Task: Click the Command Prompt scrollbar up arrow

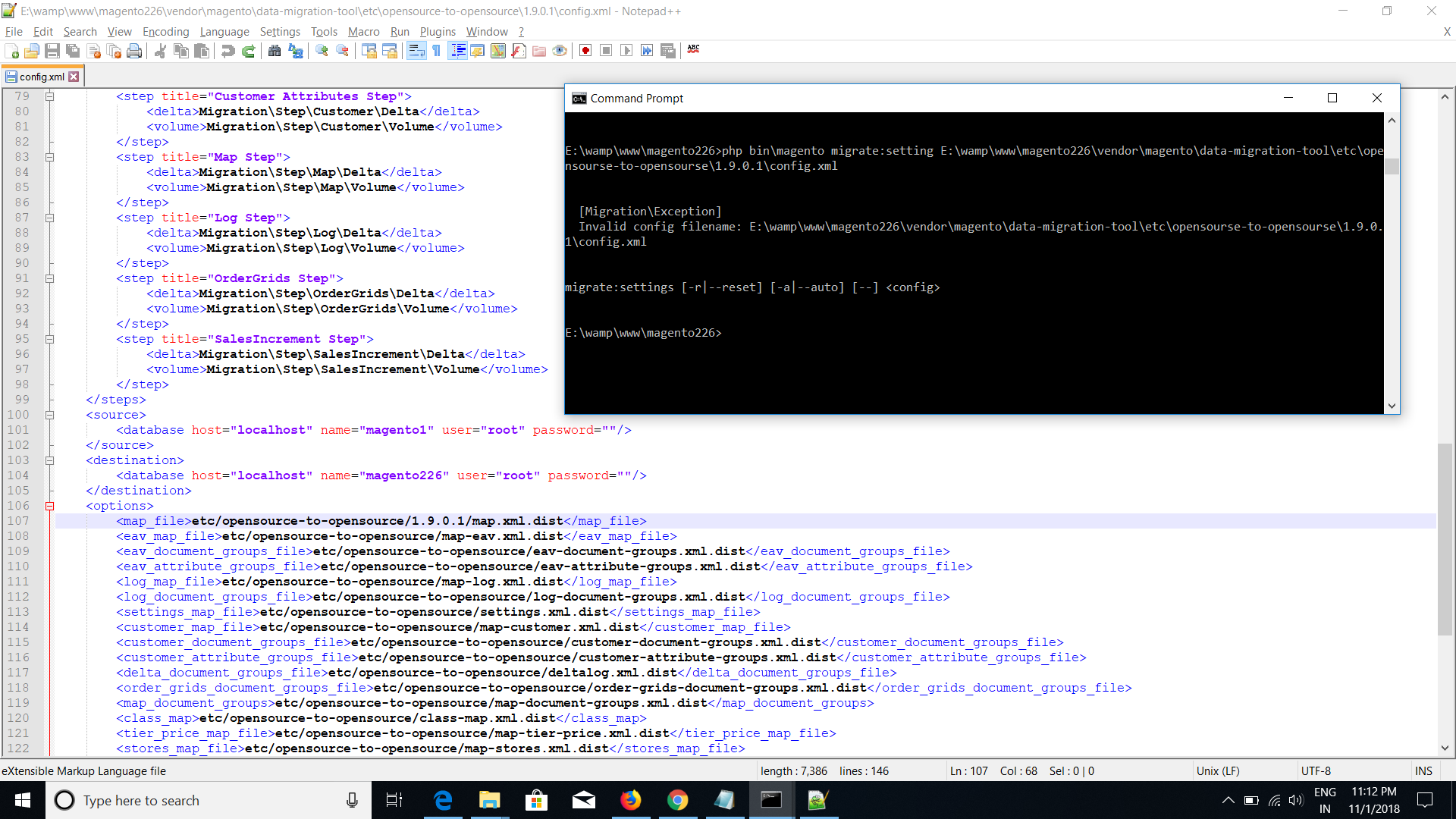Action: (x=1392, y=120)
